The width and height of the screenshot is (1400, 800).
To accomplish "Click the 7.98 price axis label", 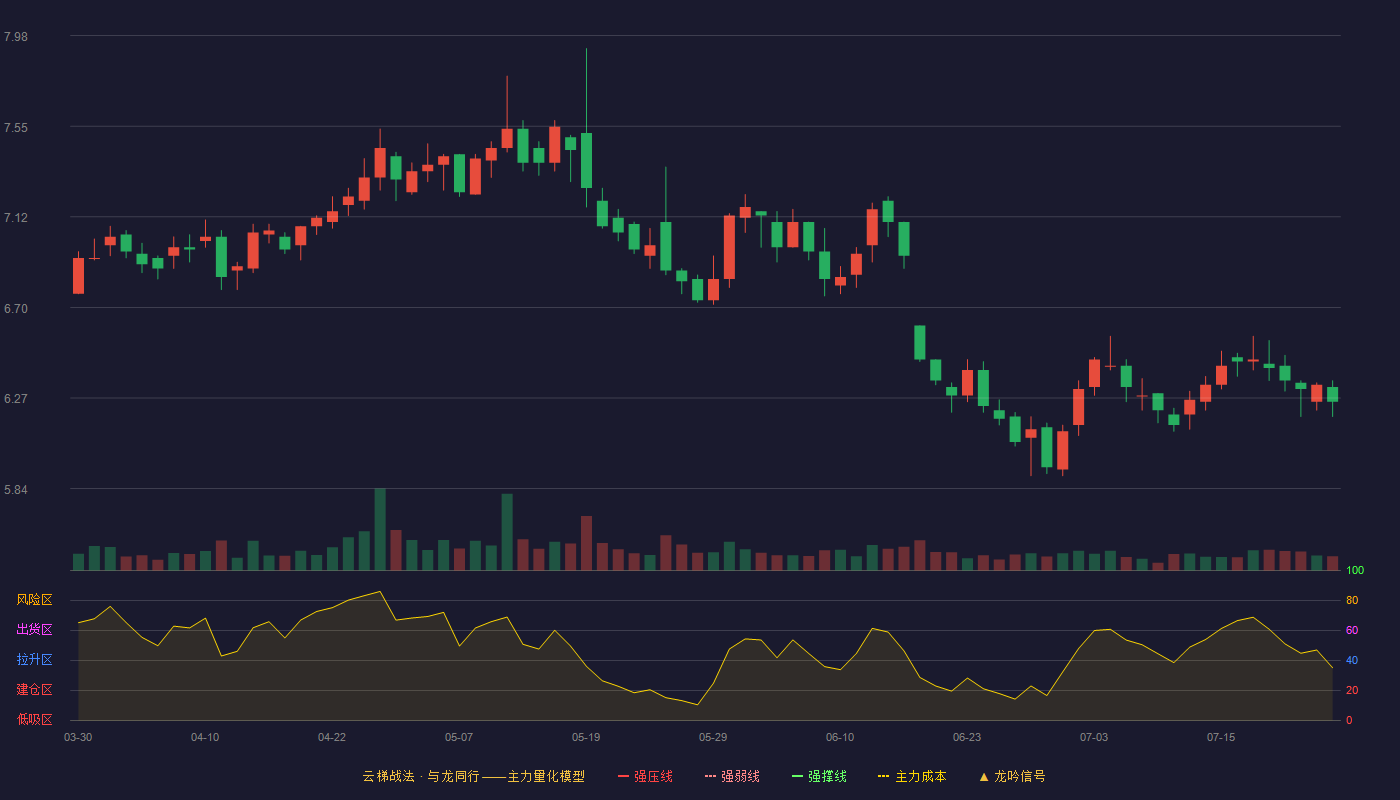I will [16, 37].
